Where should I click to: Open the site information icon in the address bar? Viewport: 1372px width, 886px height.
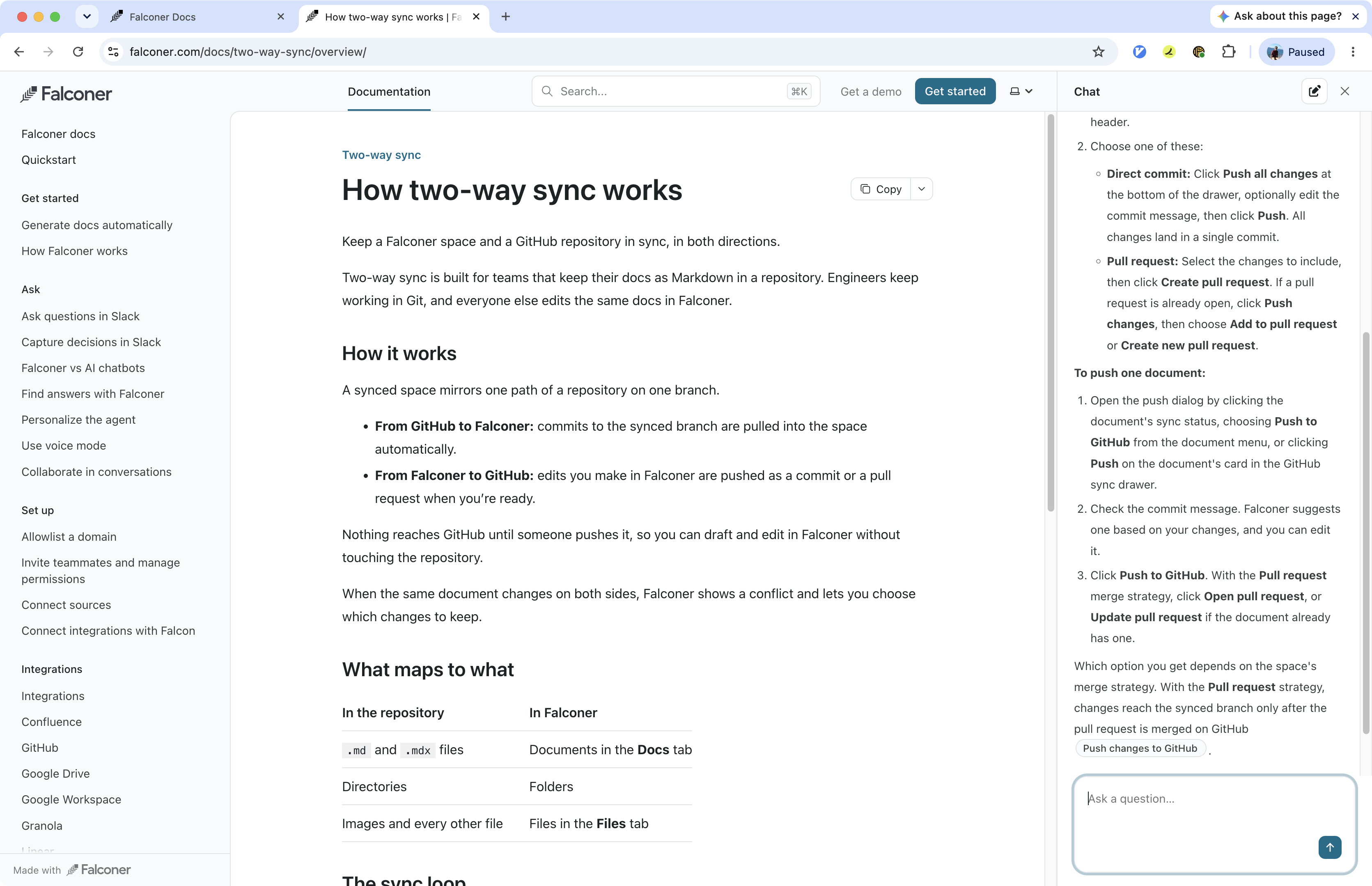[113, 52]
